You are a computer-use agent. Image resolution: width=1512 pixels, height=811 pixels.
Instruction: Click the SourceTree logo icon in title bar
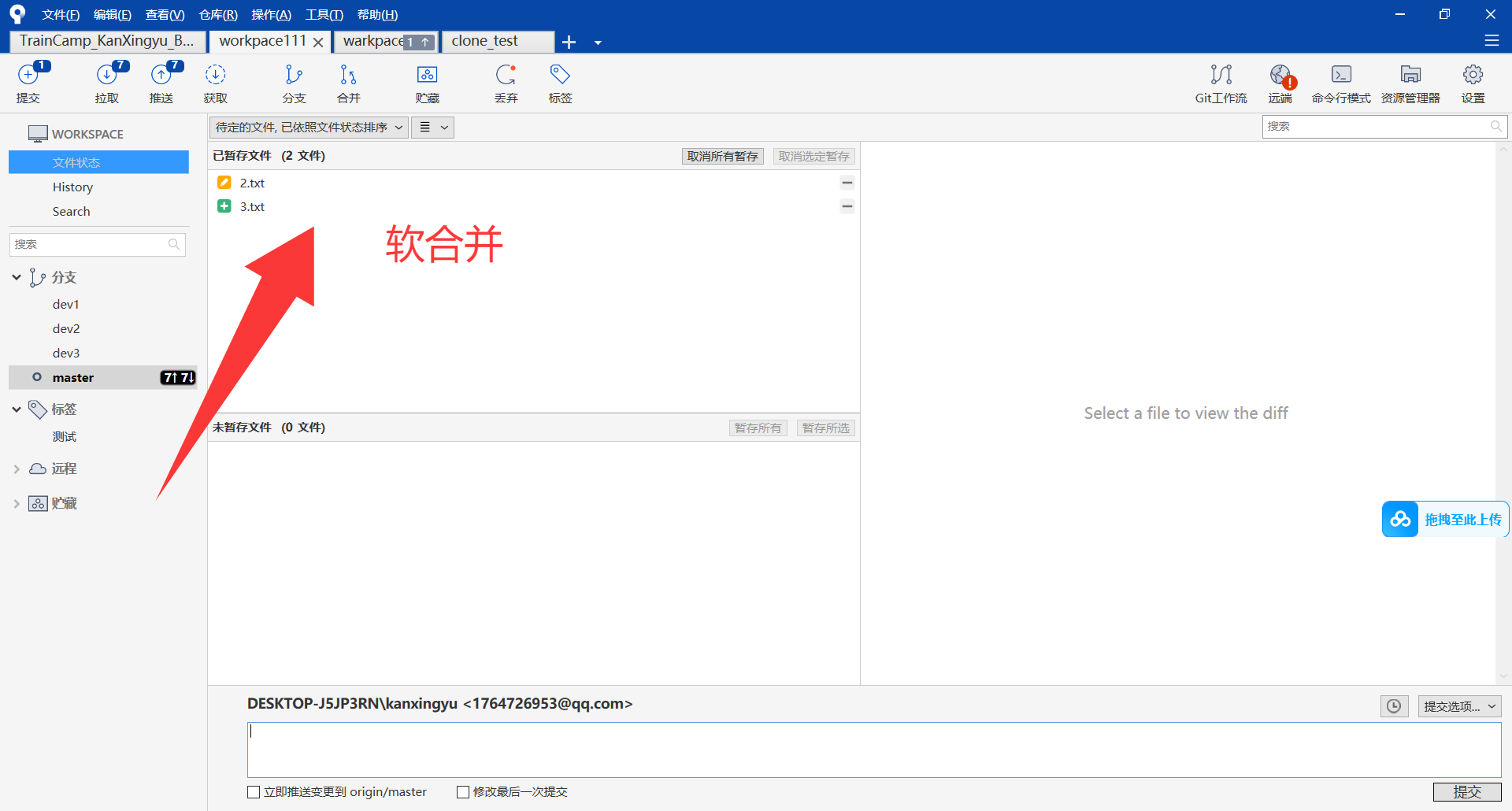pos(17,14)
